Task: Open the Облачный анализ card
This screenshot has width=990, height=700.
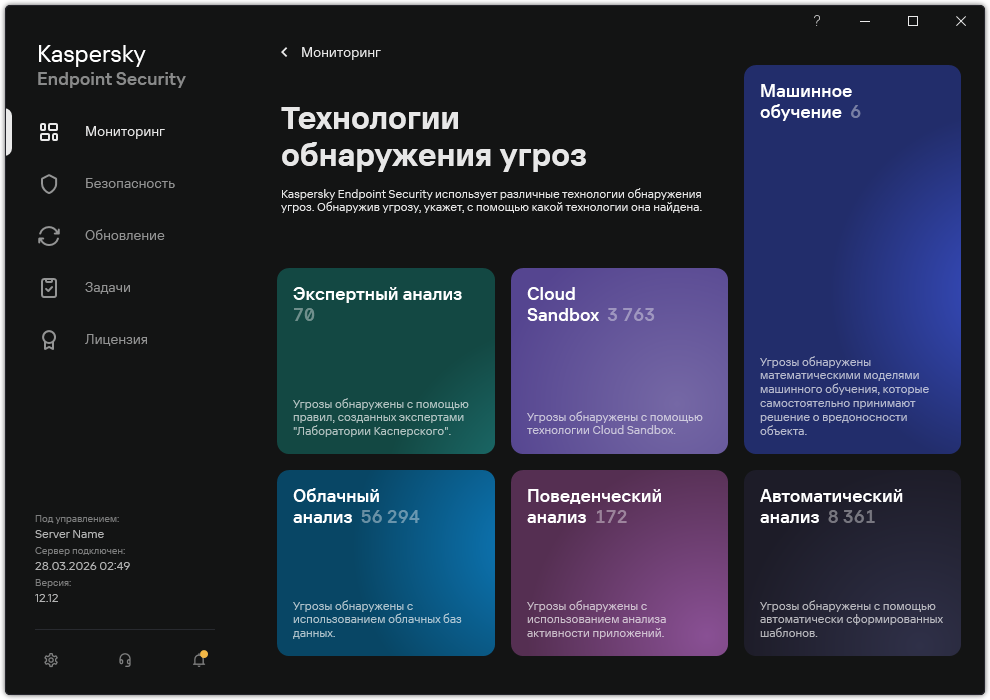Action: [x=386, y=563]
